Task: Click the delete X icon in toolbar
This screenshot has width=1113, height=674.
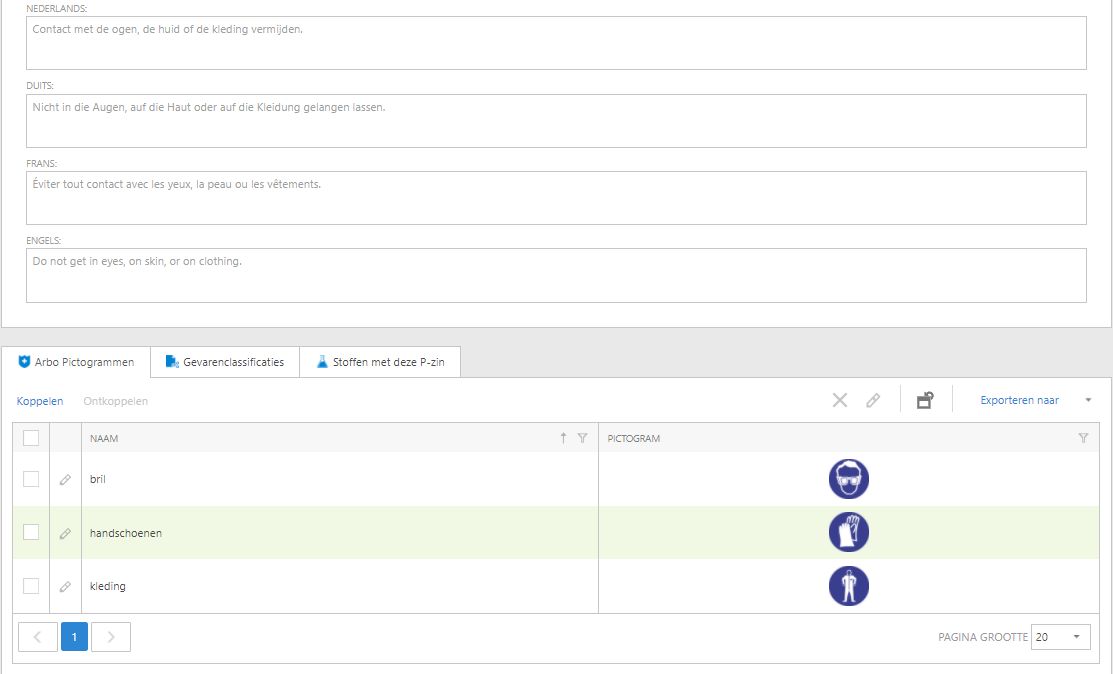Action: 840,400
